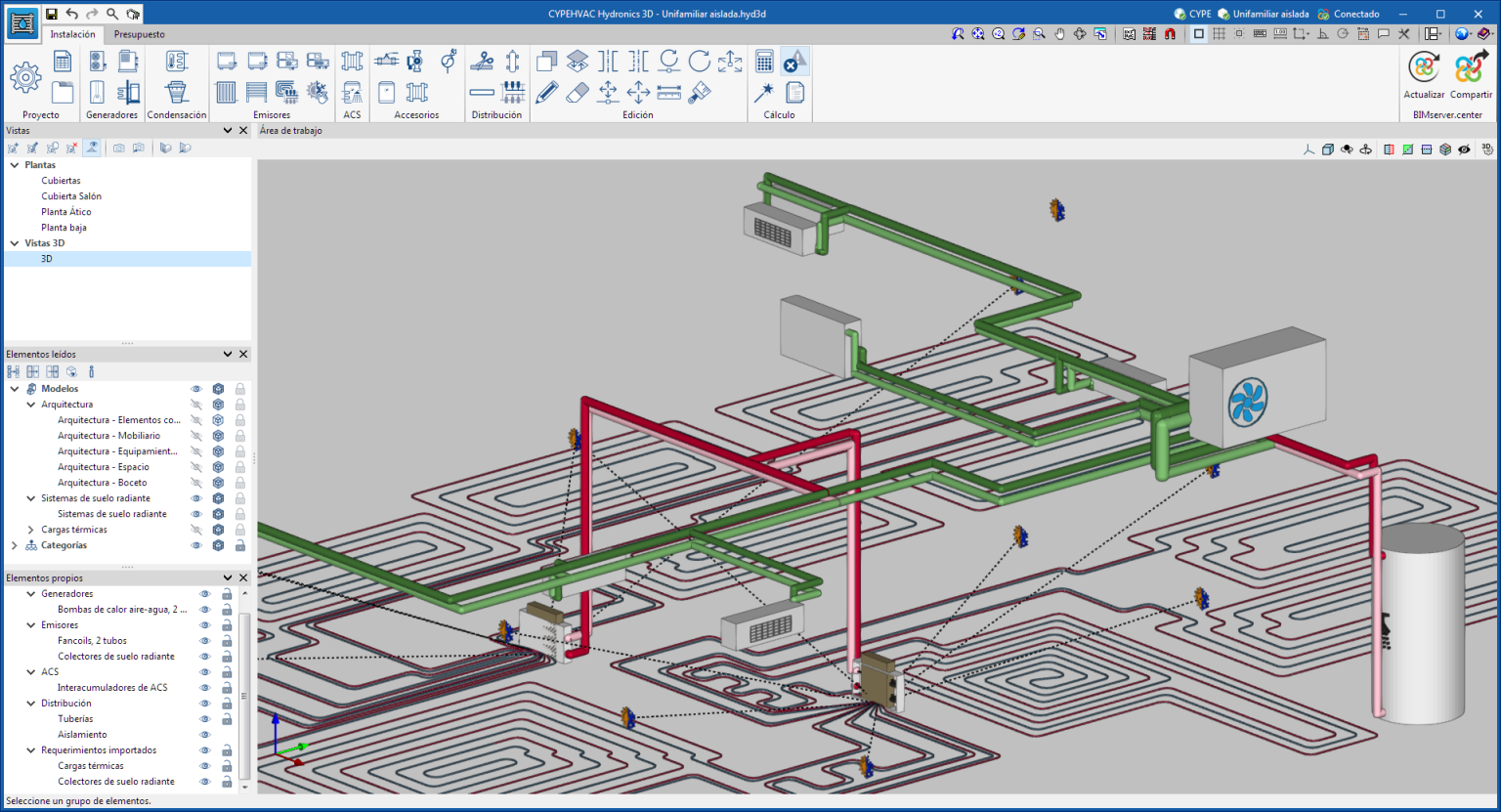Click the circulation pump icon in Accesorios
The width and height of the screenshot is (1501, 812).
415,62
